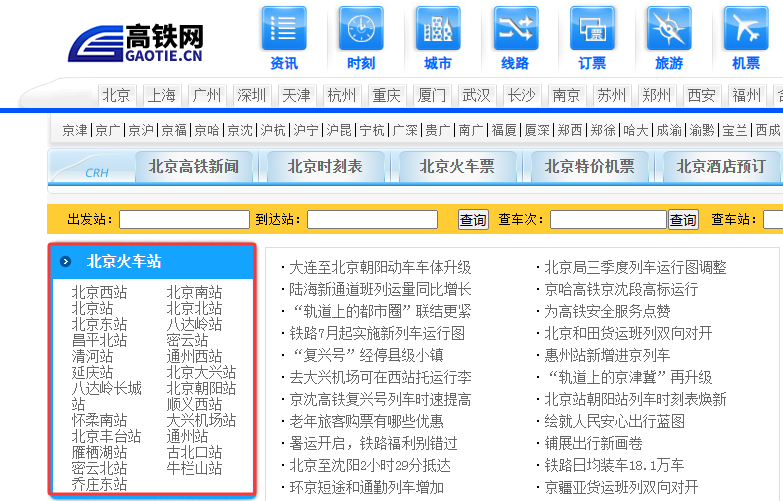783x501 pixels.
Task: Switch to 北京高铁新闻 tab
Action: (194, 167)
